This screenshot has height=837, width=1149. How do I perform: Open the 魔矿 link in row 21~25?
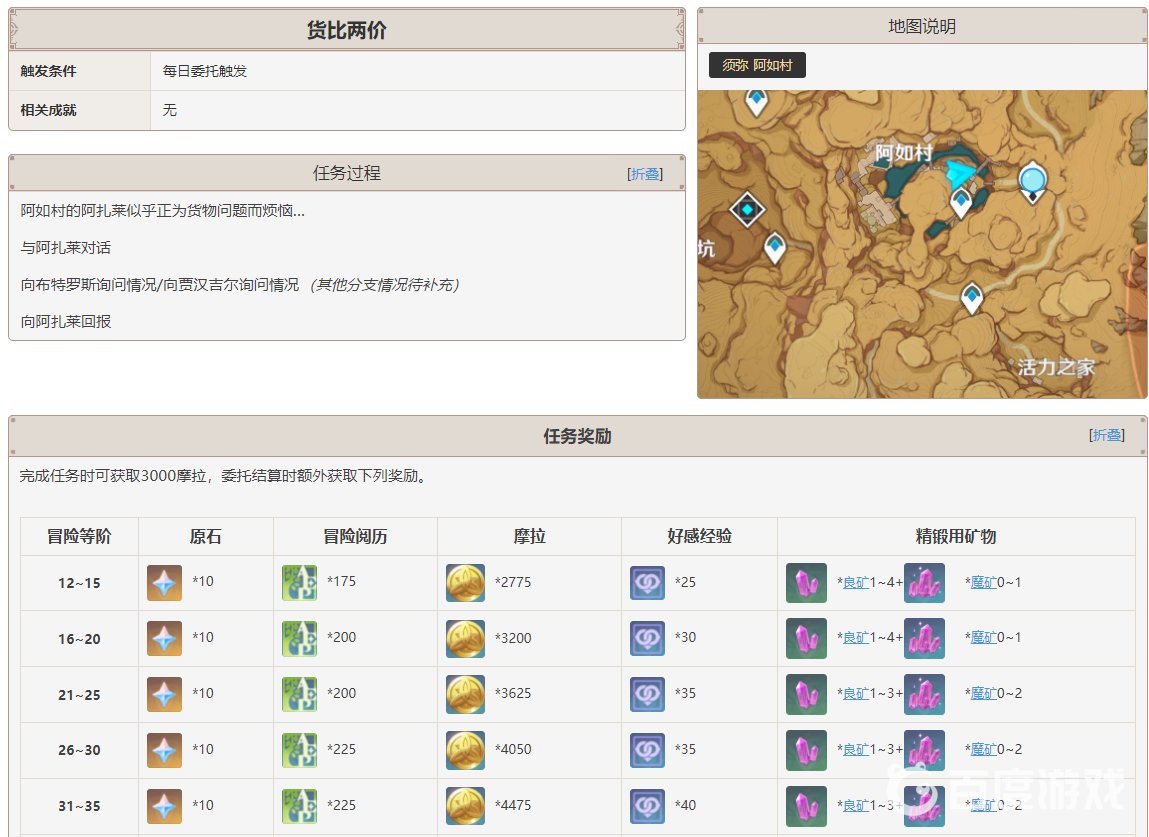coord(983,694)
